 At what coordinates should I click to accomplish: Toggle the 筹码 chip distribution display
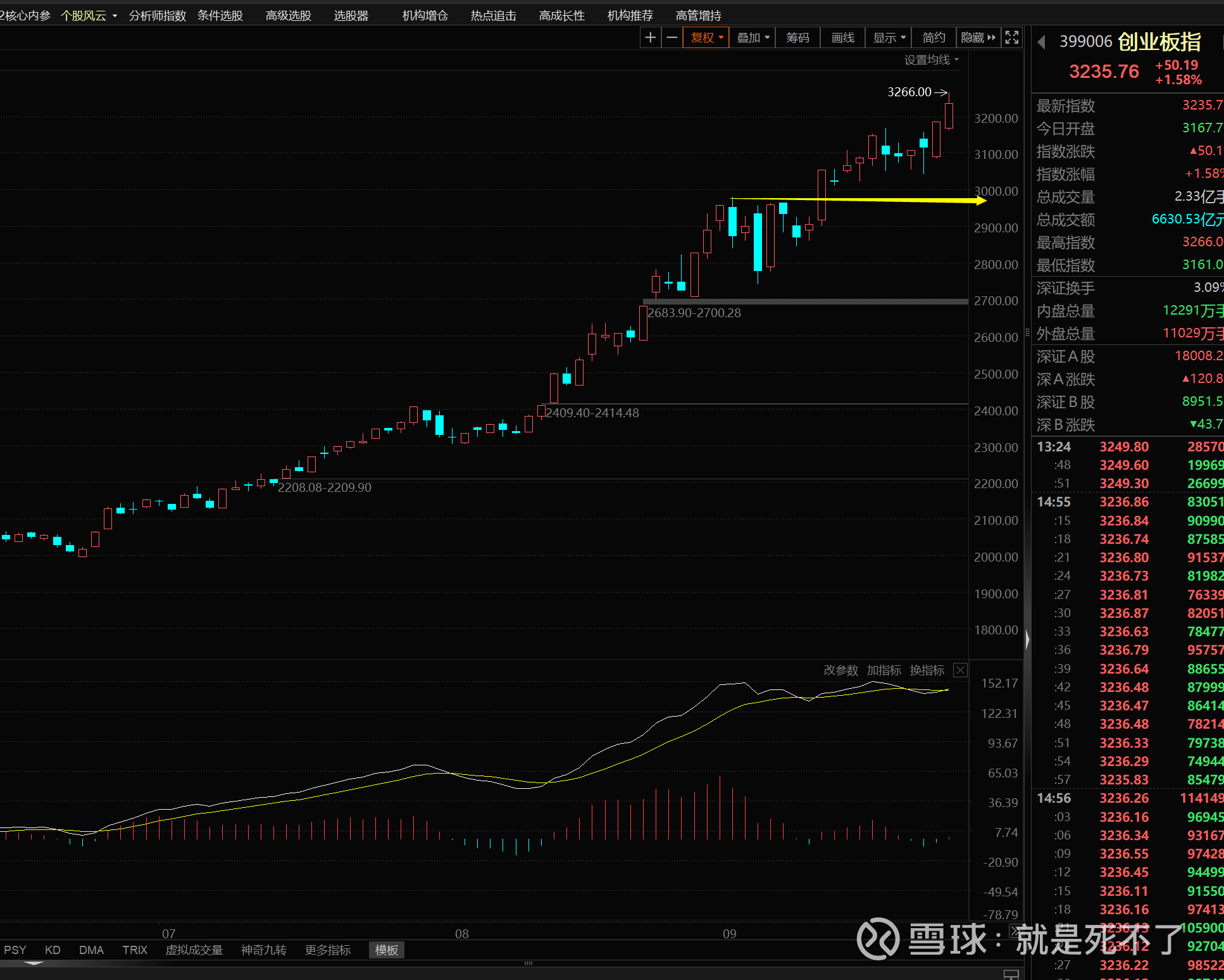point(797,38)
